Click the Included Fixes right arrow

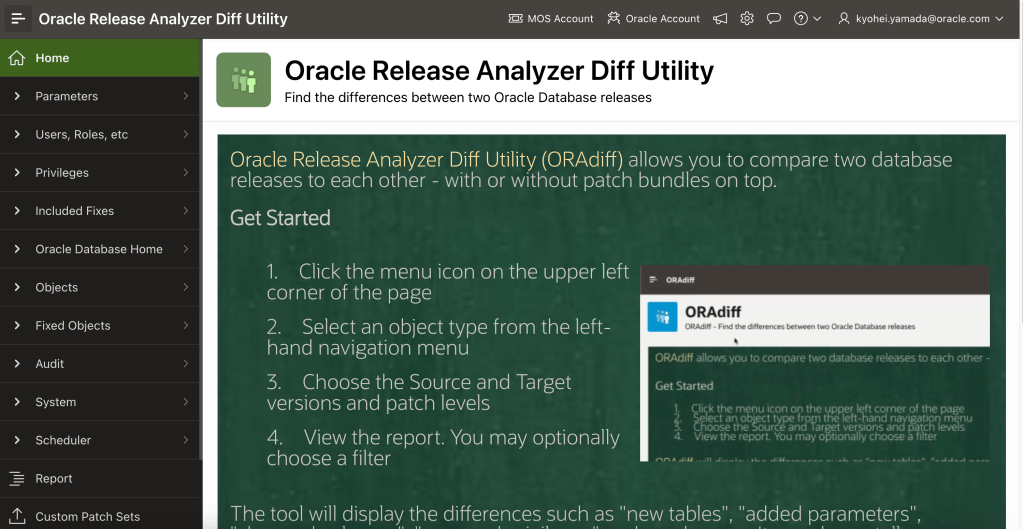[x=186, y=211]
